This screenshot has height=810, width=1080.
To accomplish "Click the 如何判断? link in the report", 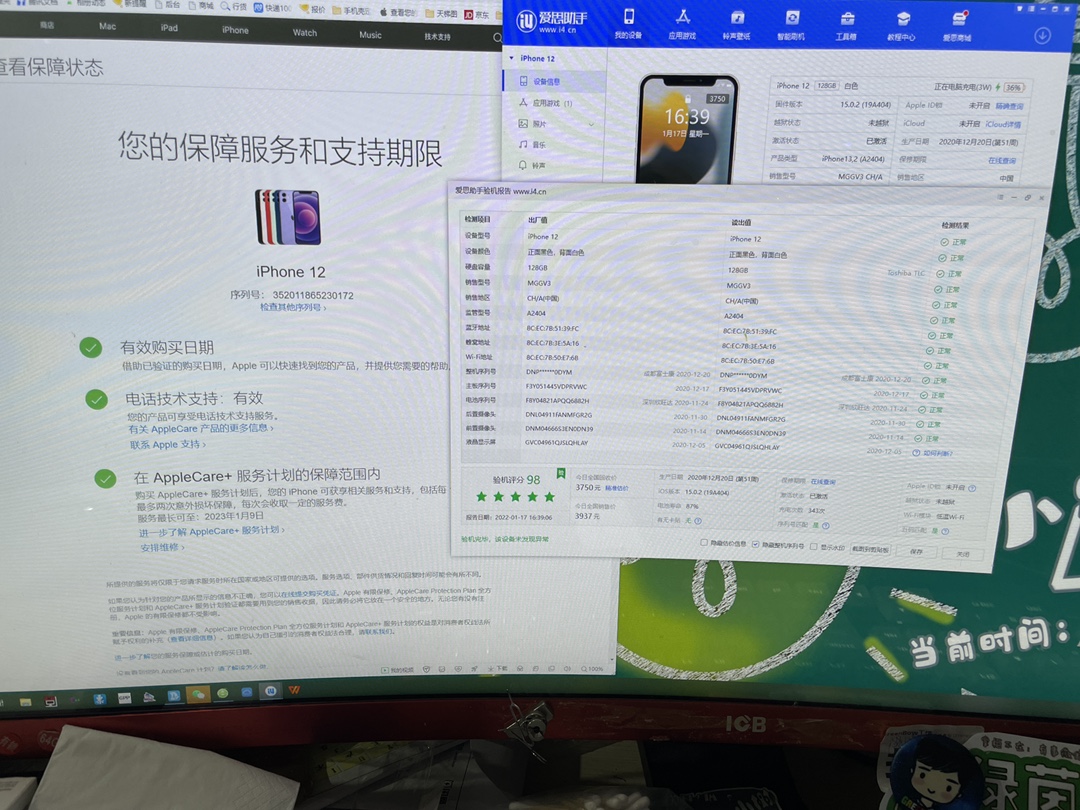I will pos(932,453).
